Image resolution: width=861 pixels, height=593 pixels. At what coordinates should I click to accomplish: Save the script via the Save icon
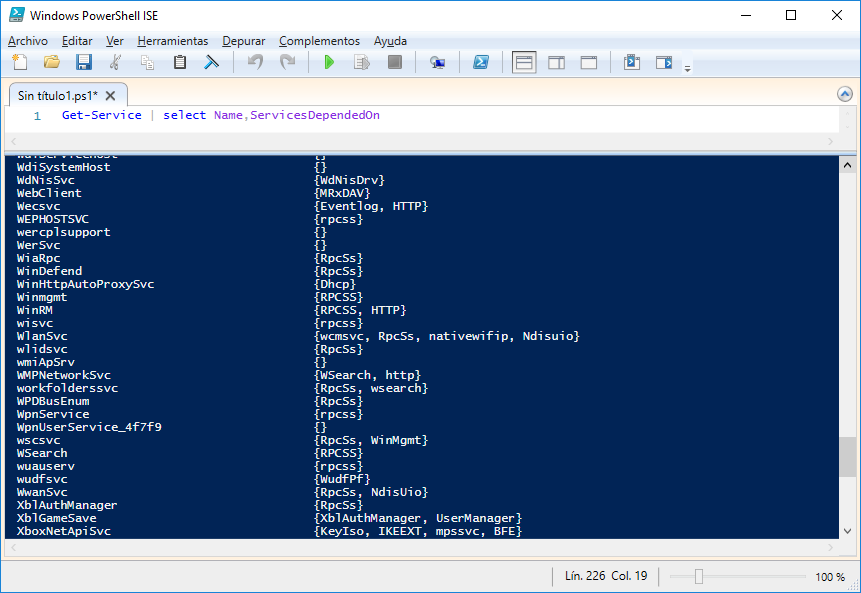tap(84, 61)
